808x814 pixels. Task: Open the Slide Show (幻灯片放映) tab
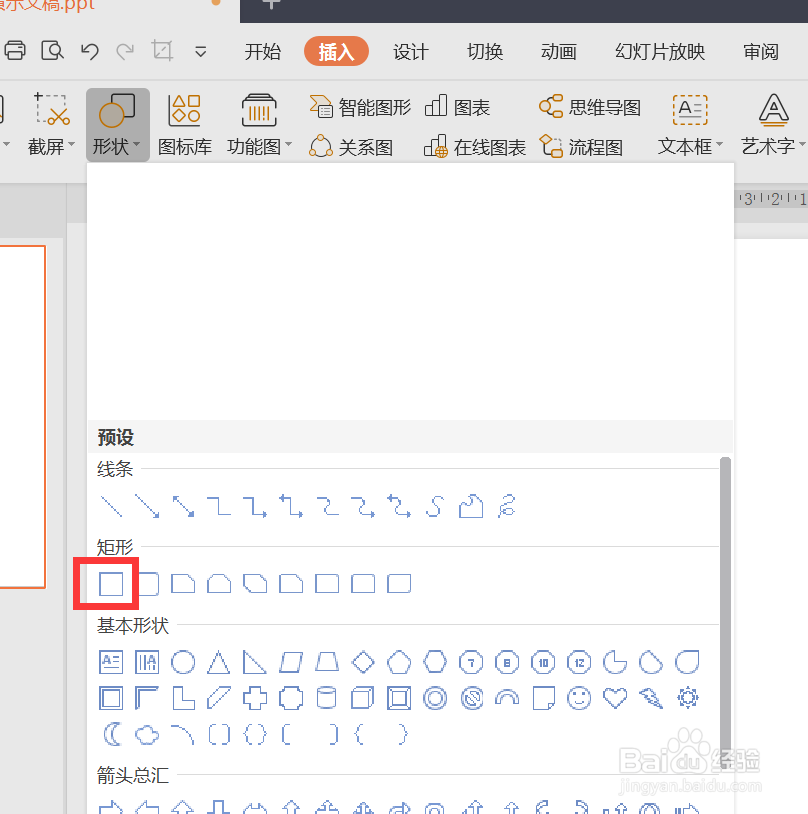[660, 51]
